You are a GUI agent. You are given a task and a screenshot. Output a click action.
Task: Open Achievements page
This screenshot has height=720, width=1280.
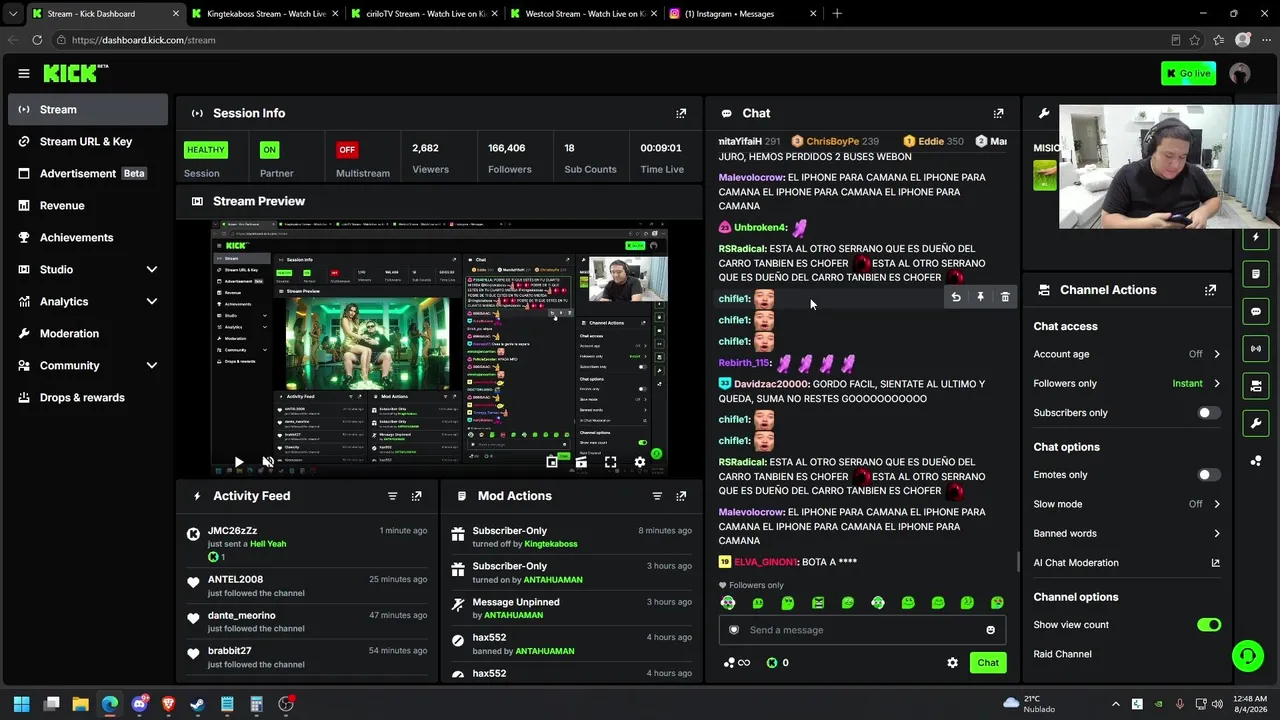pos(88,237)
